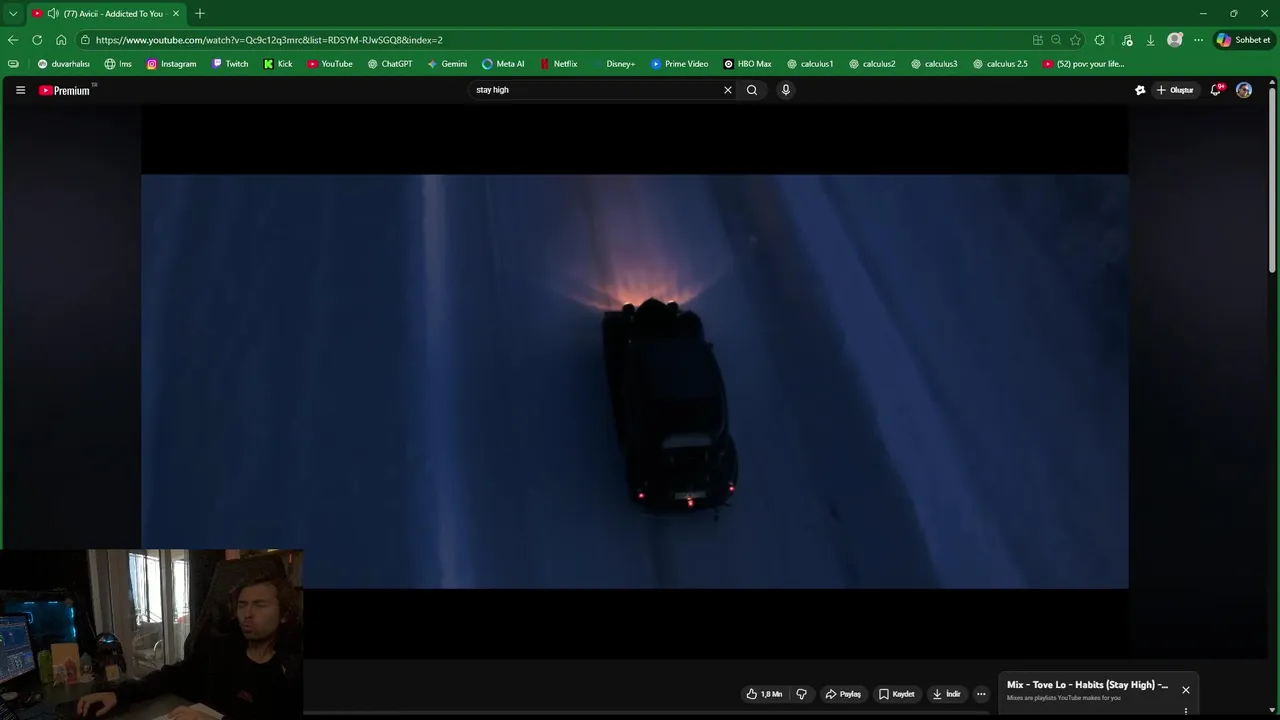The width and height of the screenshot is (1280, 720).
Task: Open browser settings three-dot menu
Action: 1198,40
